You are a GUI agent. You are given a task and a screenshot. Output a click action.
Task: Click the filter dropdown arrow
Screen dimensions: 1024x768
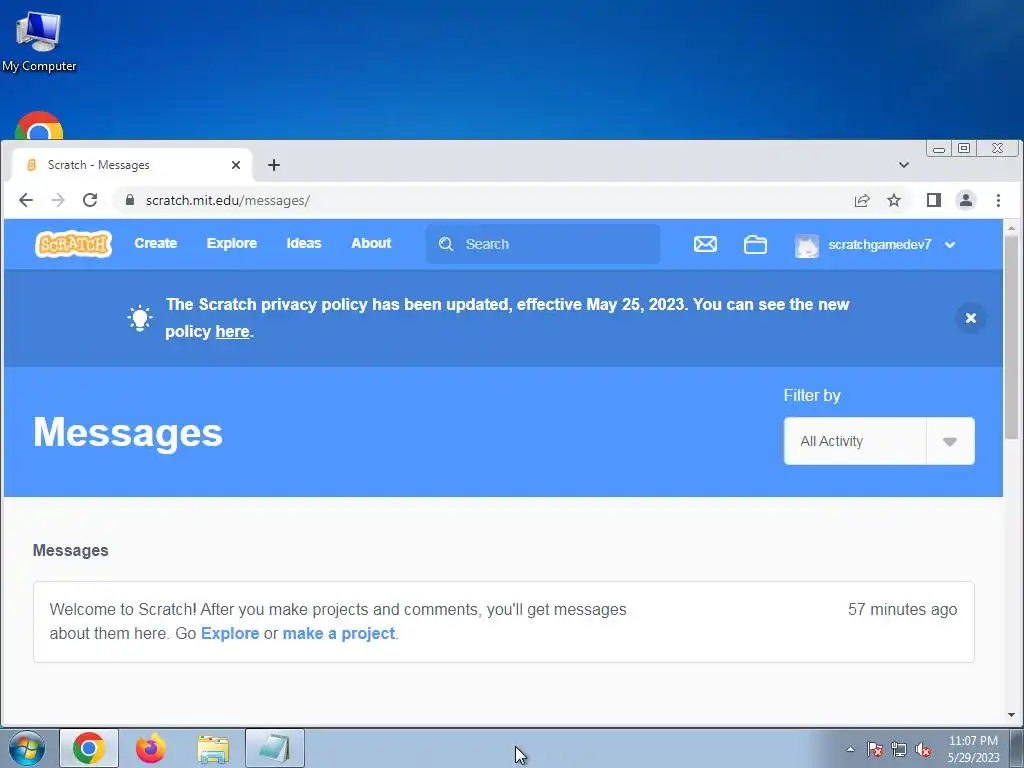point(950,441)
